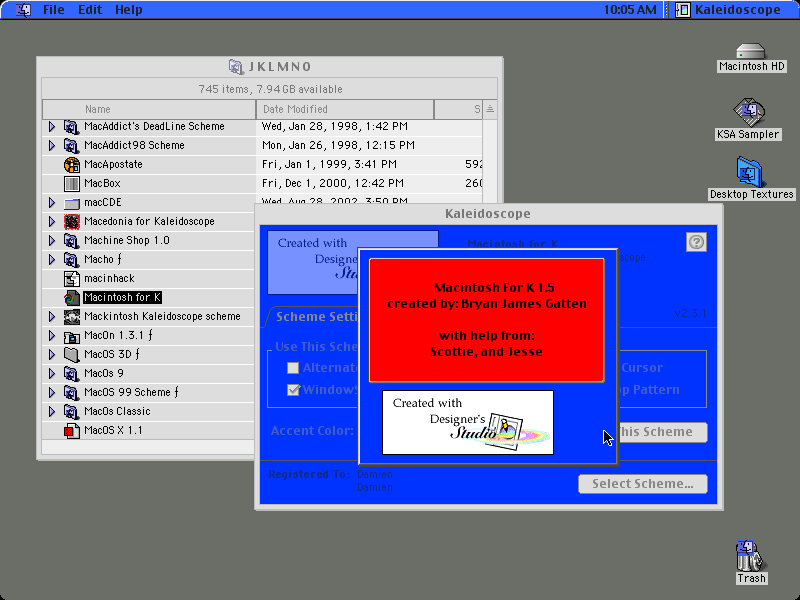Expand the macCDE folder triangle
The image size is (800, 600).
coord(52,203)
